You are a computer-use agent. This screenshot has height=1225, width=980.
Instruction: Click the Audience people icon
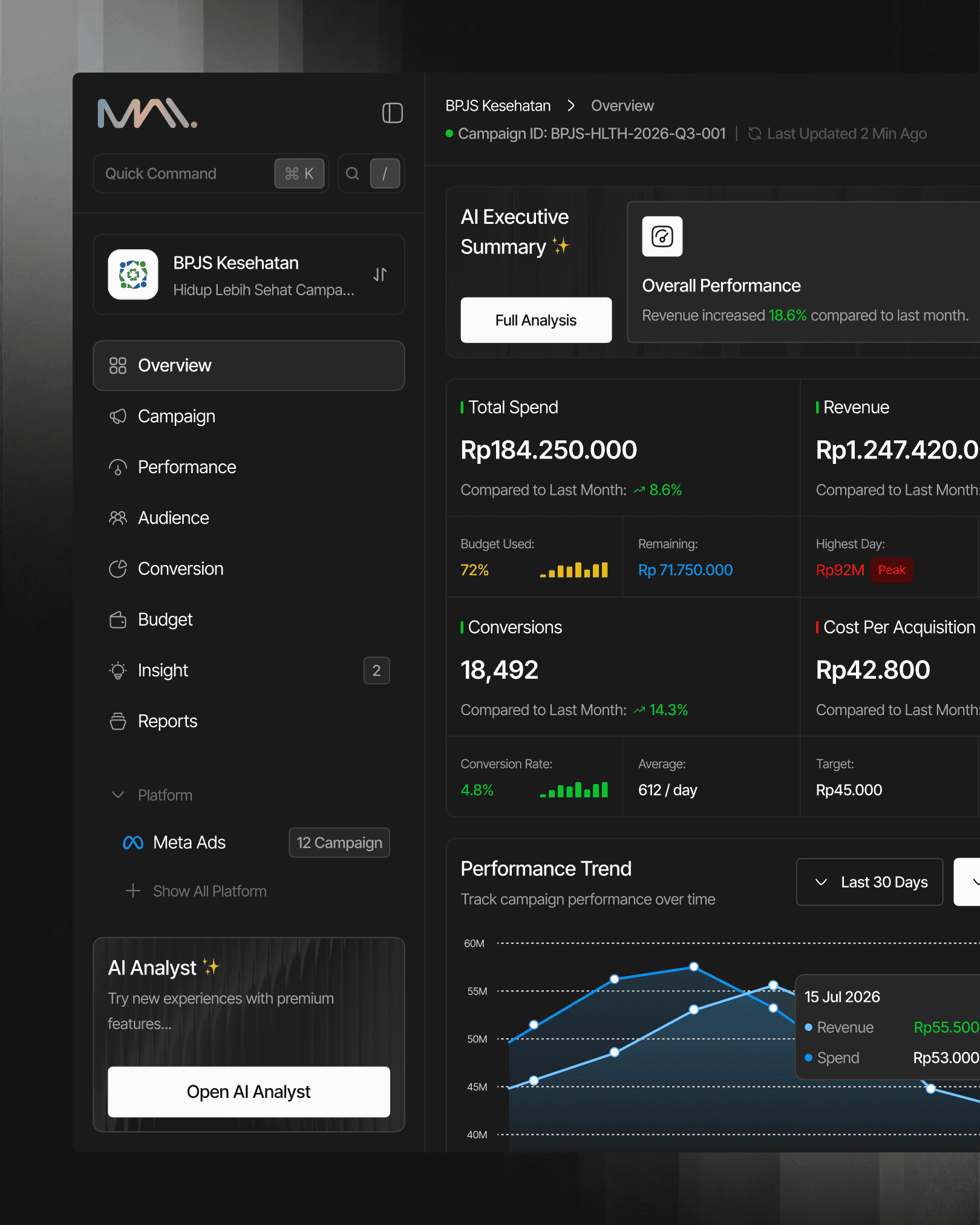118,518
